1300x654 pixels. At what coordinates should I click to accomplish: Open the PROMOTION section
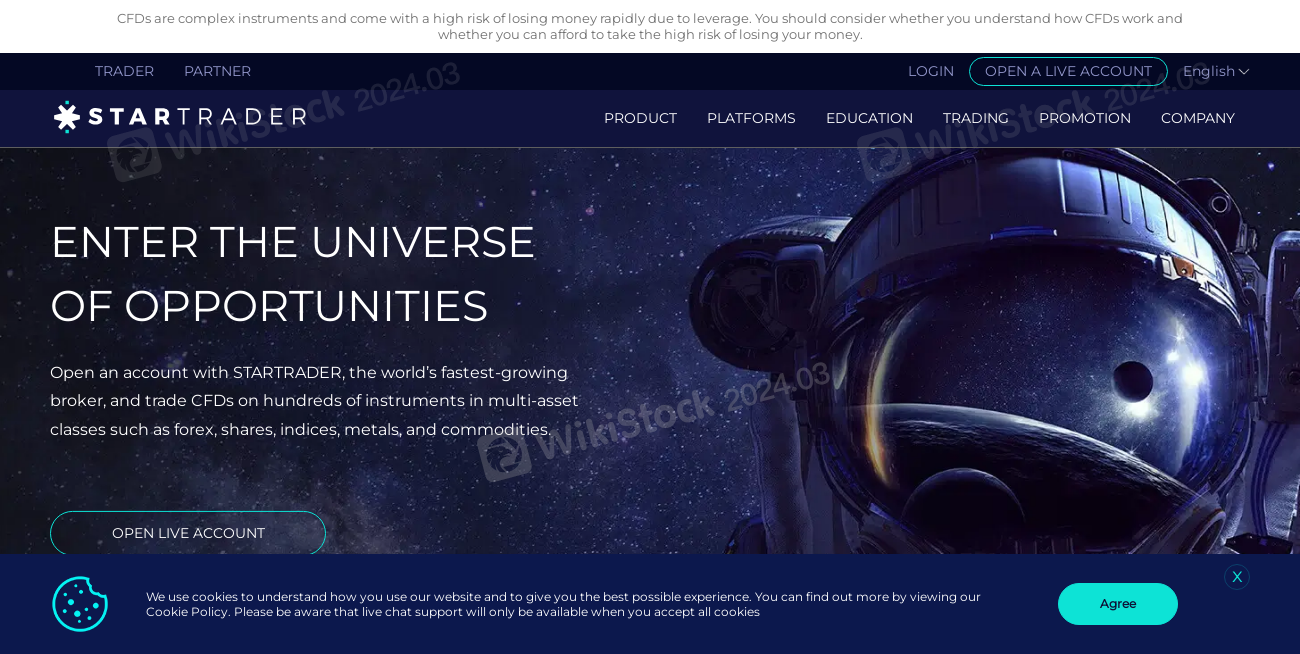pos(1085,118)
